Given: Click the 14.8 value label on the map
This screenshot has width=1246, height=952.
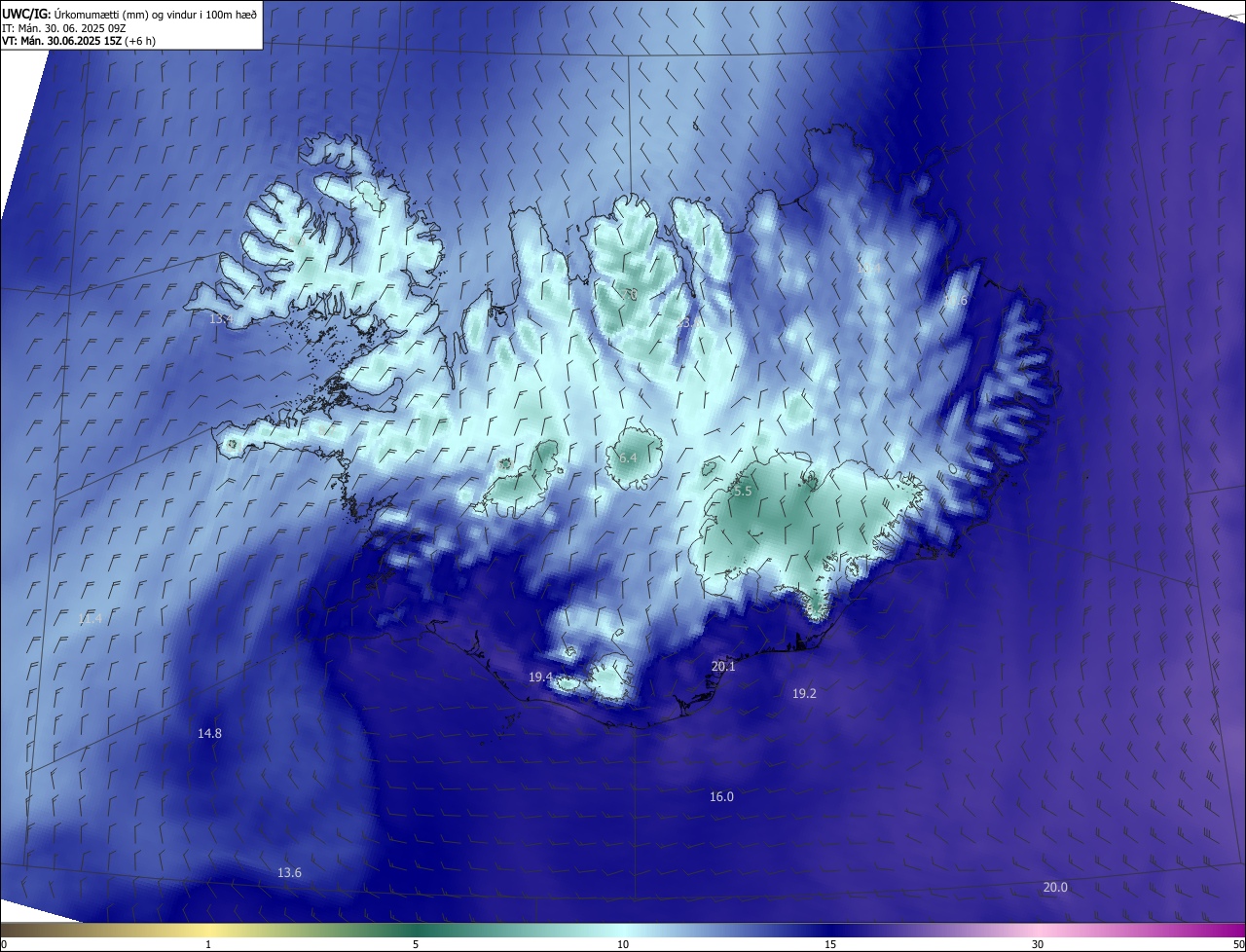Looking at the screenshot, I should [x=209, y=733].
